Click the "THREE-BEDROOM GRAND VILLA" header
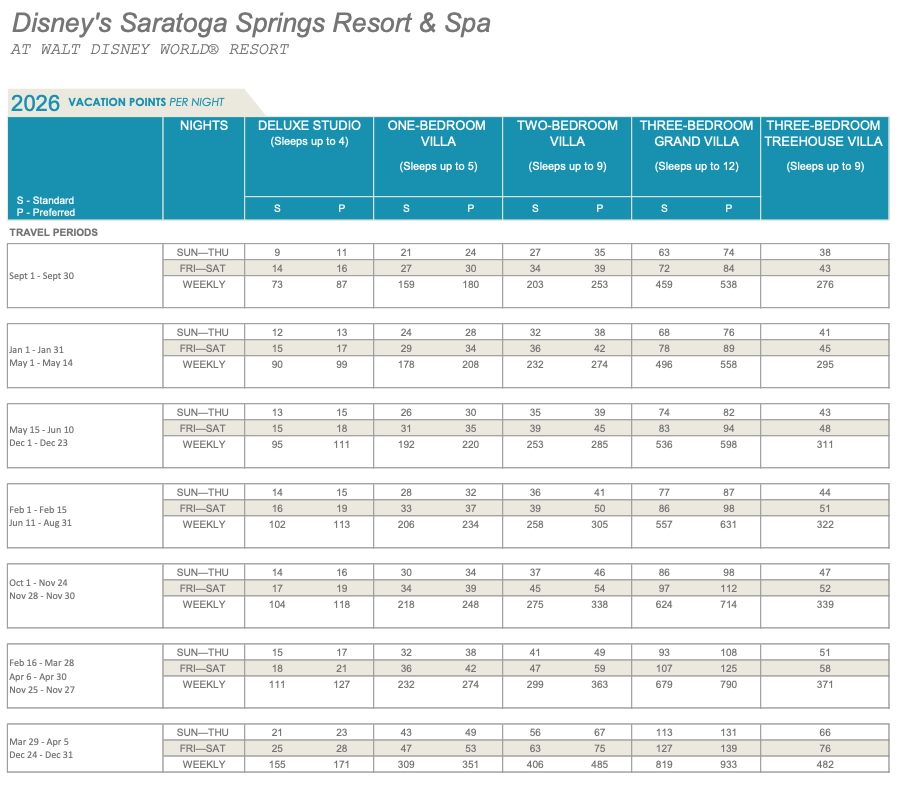The height and width of the screenshot is (787, 903). [696, 133]
